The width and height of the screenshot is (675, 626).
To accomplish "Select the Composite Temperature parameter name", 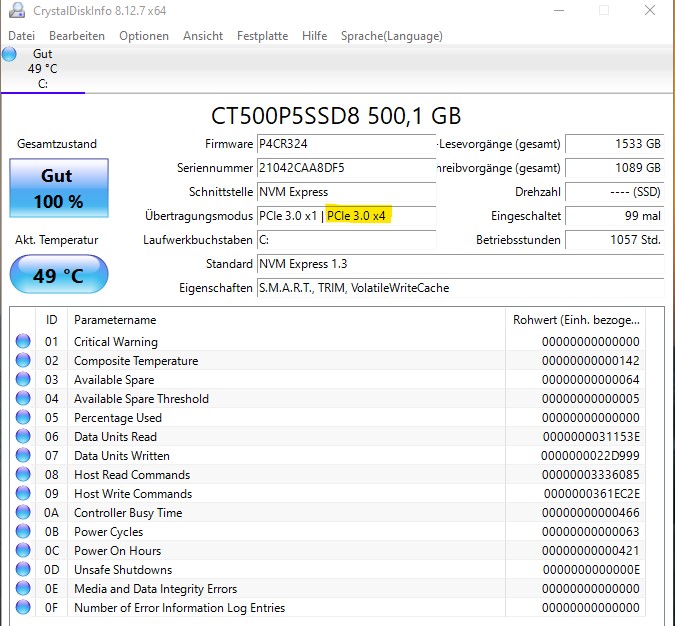I will pos(136,361).
